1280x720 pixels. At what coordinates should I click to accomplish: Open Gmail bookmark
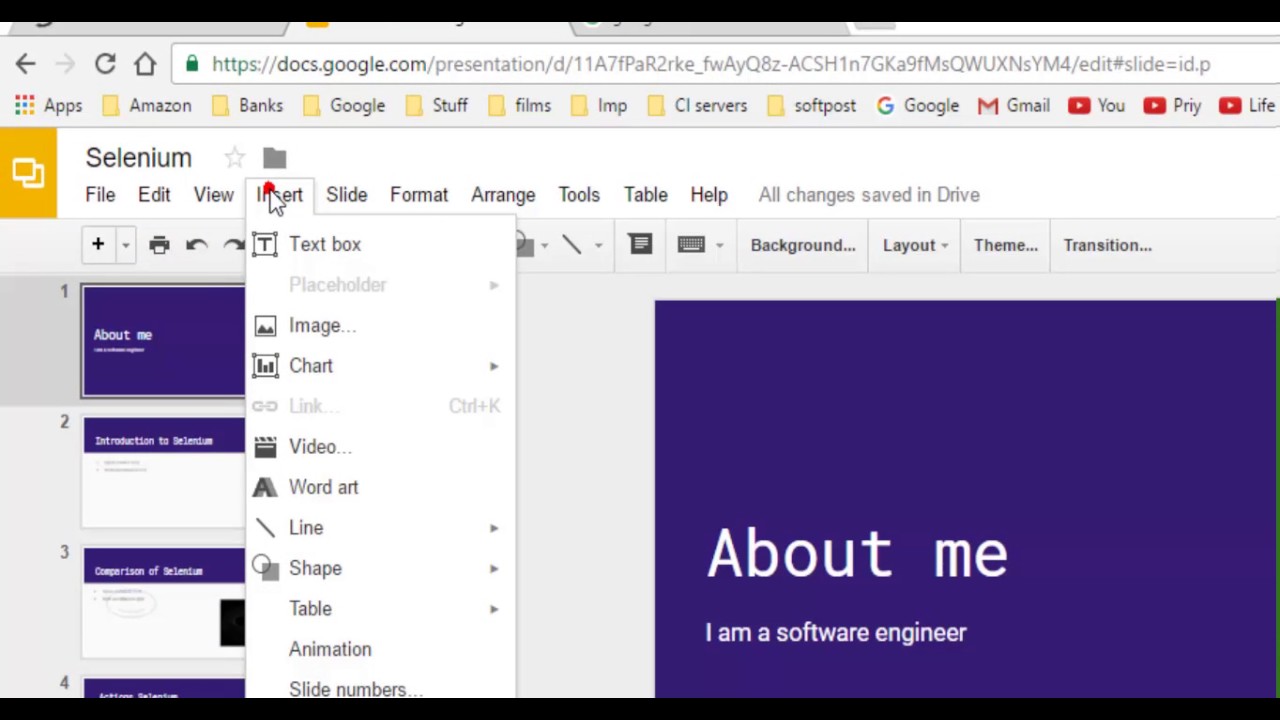pyautogui.click(x=1013, y=105)
